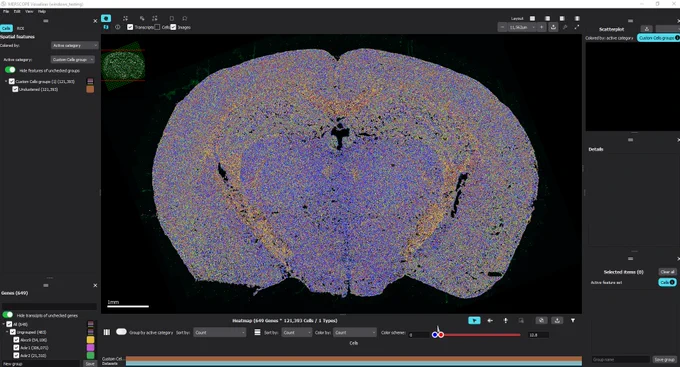680x367 pixels.
Task: Toggle the Images checkbox
Action: (x=173, y=27)
